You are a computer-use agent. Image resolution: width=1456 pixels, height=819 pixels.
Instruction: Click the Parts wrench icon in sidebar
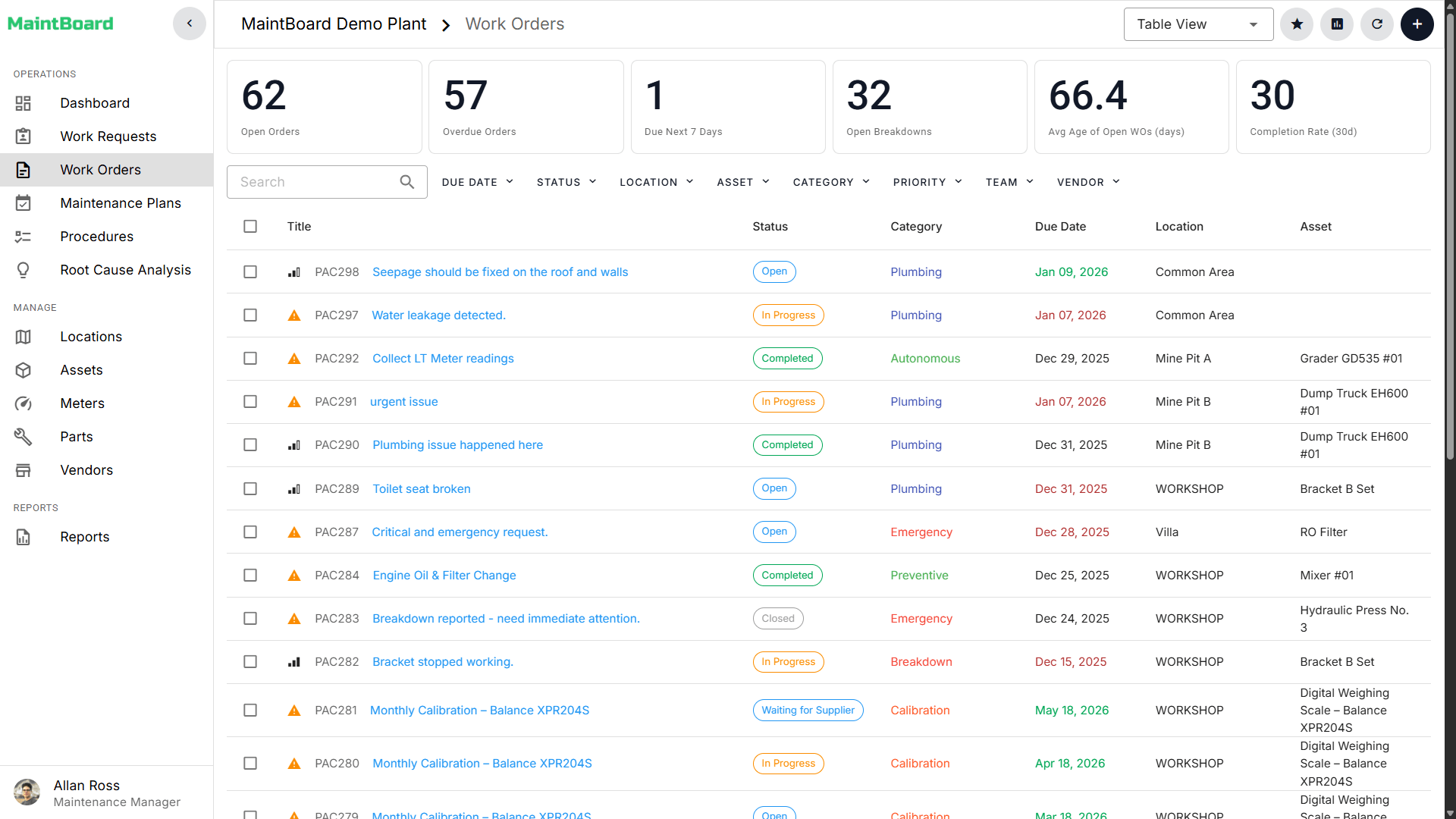[24, 437]
